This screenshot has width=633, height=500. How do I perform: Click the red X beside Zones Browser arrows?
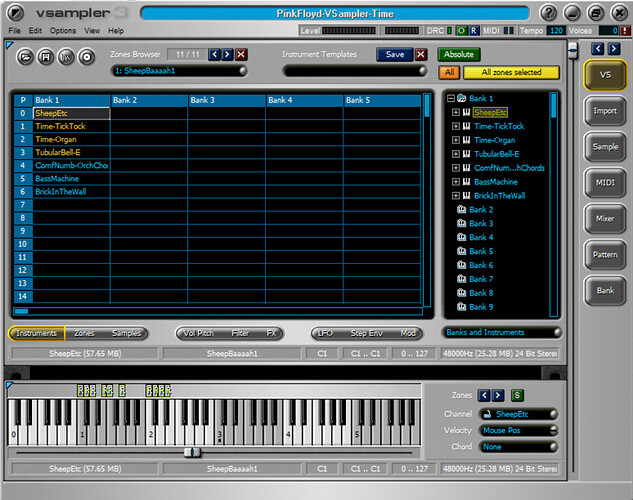pyautogui.click(x=241, y=54)
